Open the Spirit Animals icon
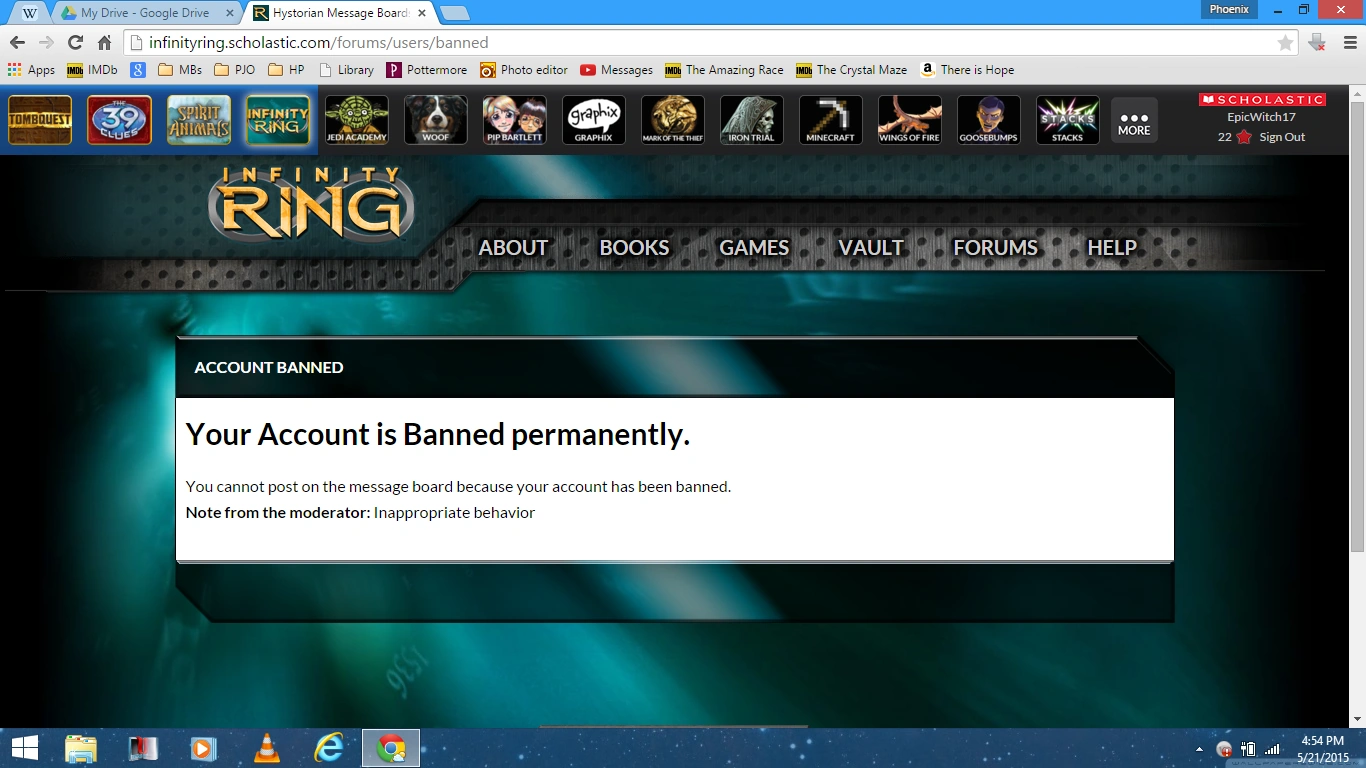The image size is (1366, 768). click(x=198, y=120)
